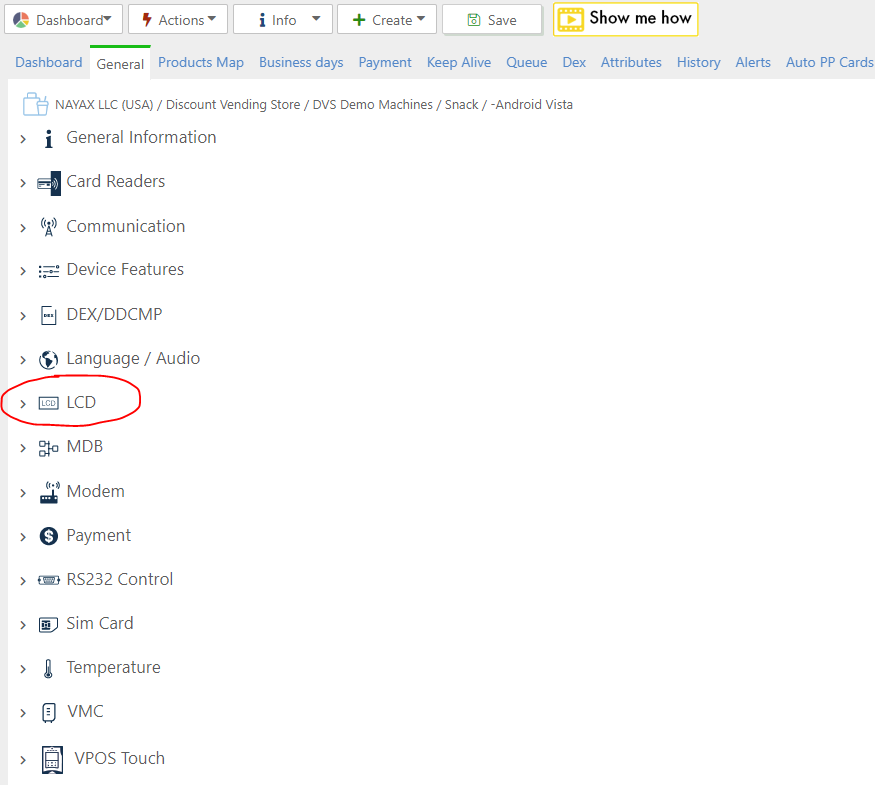Click the VPOS Touch device icon
Image resolution: width=875 pixels, height=785 pixels.
tap(52, 759)
